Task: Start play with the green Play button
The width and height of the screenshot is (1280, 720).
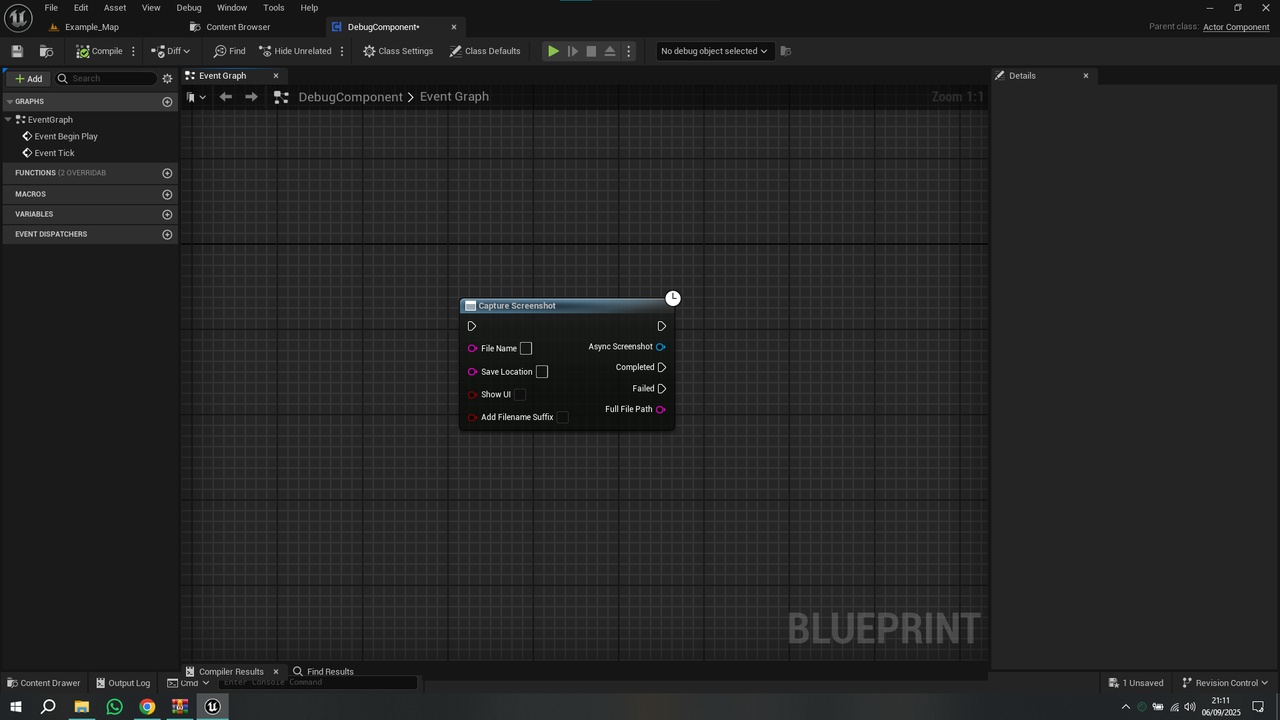Action: pos(553,51)
